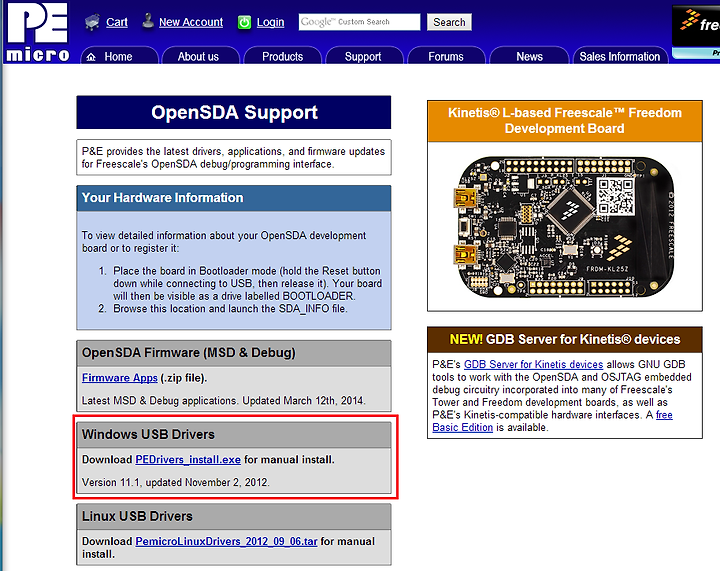Open GDB Server for Kinetis devices link
The width and height of the screenshot is (720, 571).
pyautogui.click(x=533, y=364)
